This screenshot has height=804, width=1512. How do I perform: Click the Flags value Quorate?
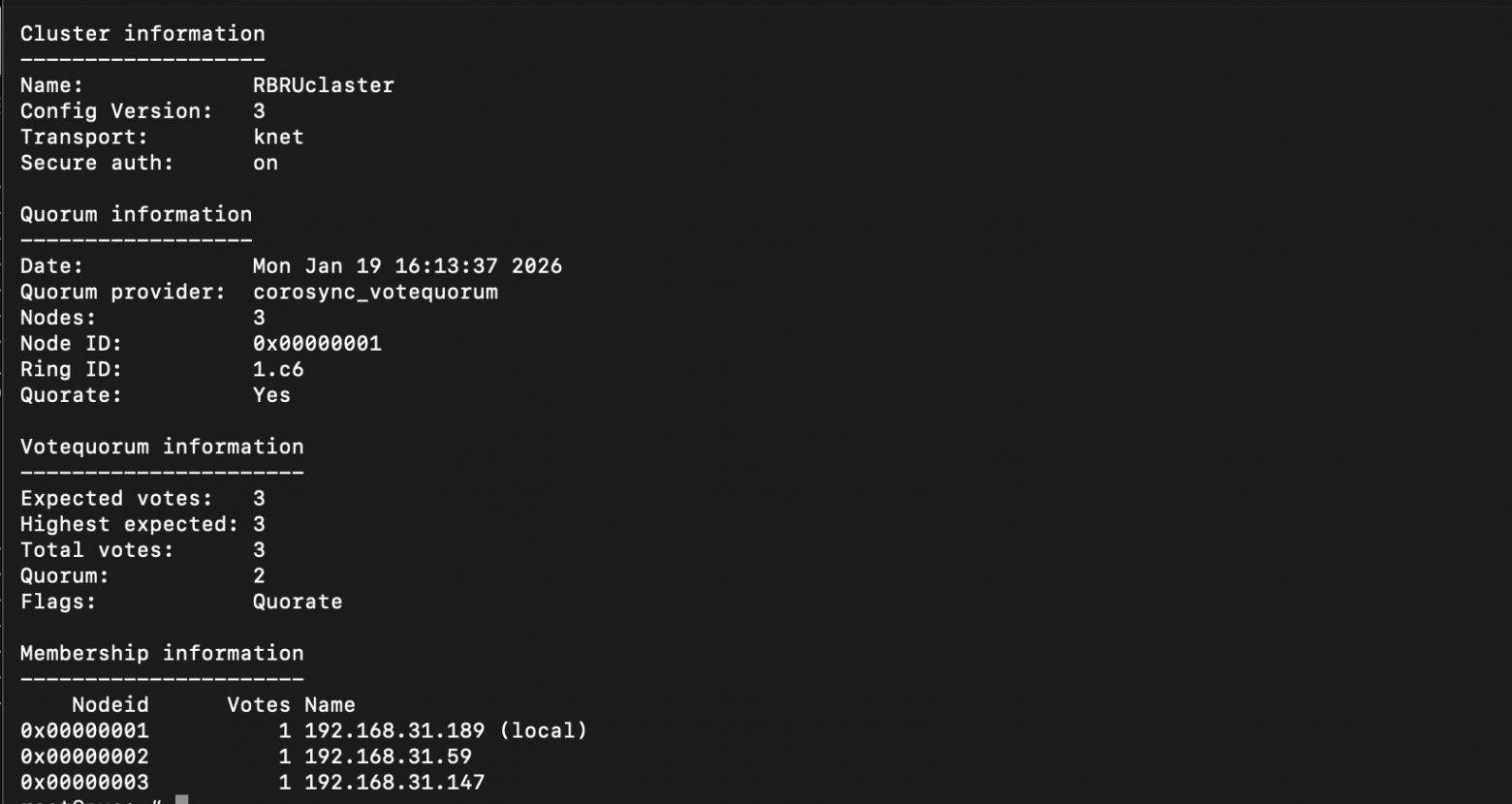(298, 602)
